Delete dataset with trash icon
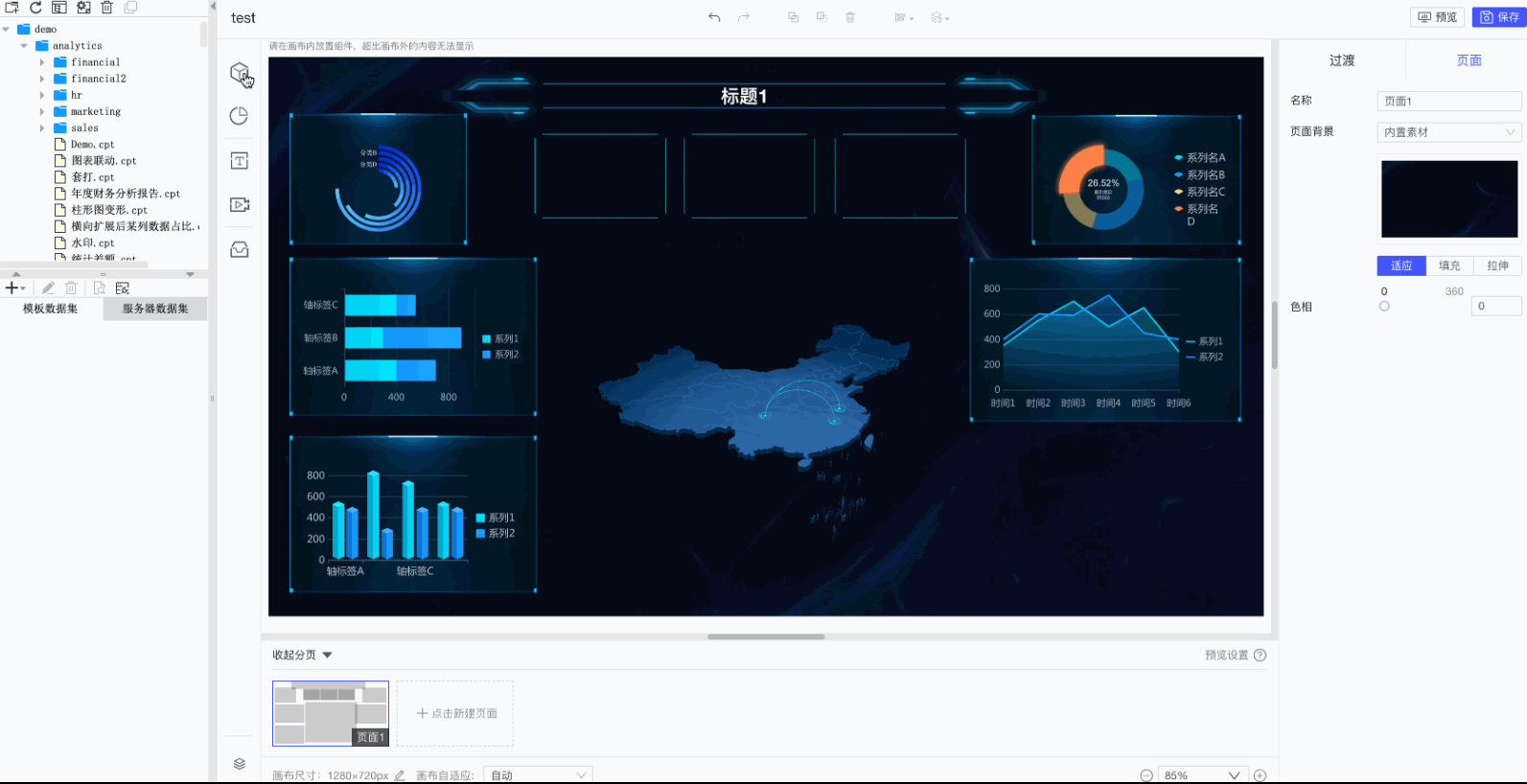 tap(71, 288)
